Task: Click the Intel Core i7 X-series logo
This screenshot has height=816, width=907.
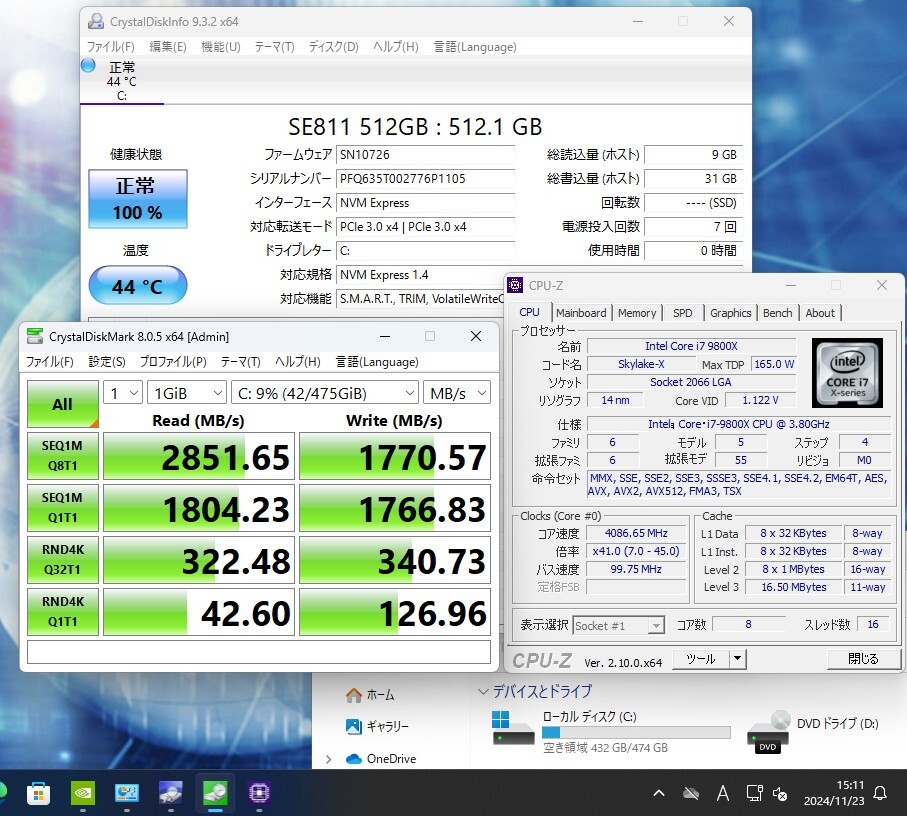Action: click(x=847, y=373)
